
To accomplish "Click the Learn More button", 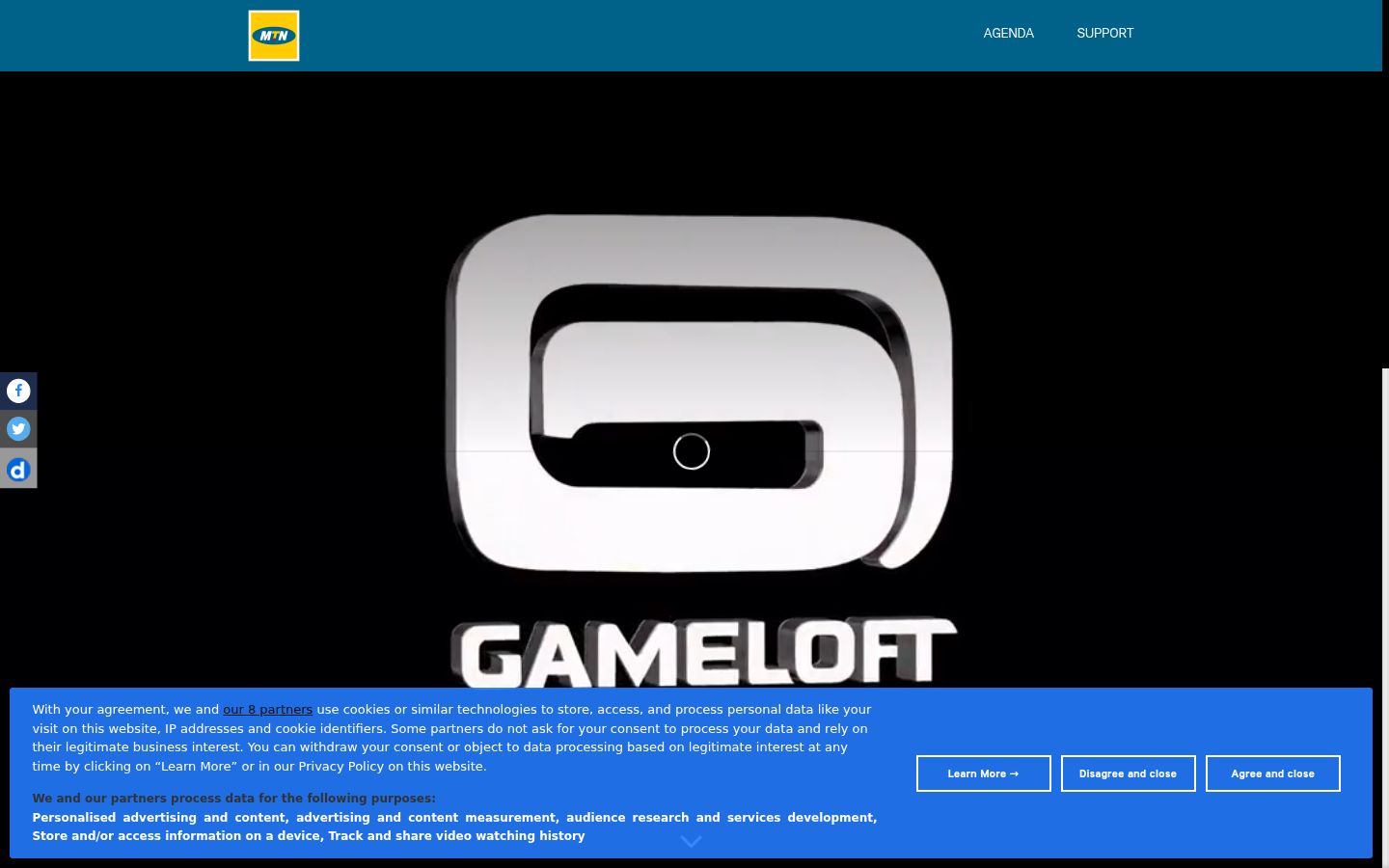I will 983,773.
